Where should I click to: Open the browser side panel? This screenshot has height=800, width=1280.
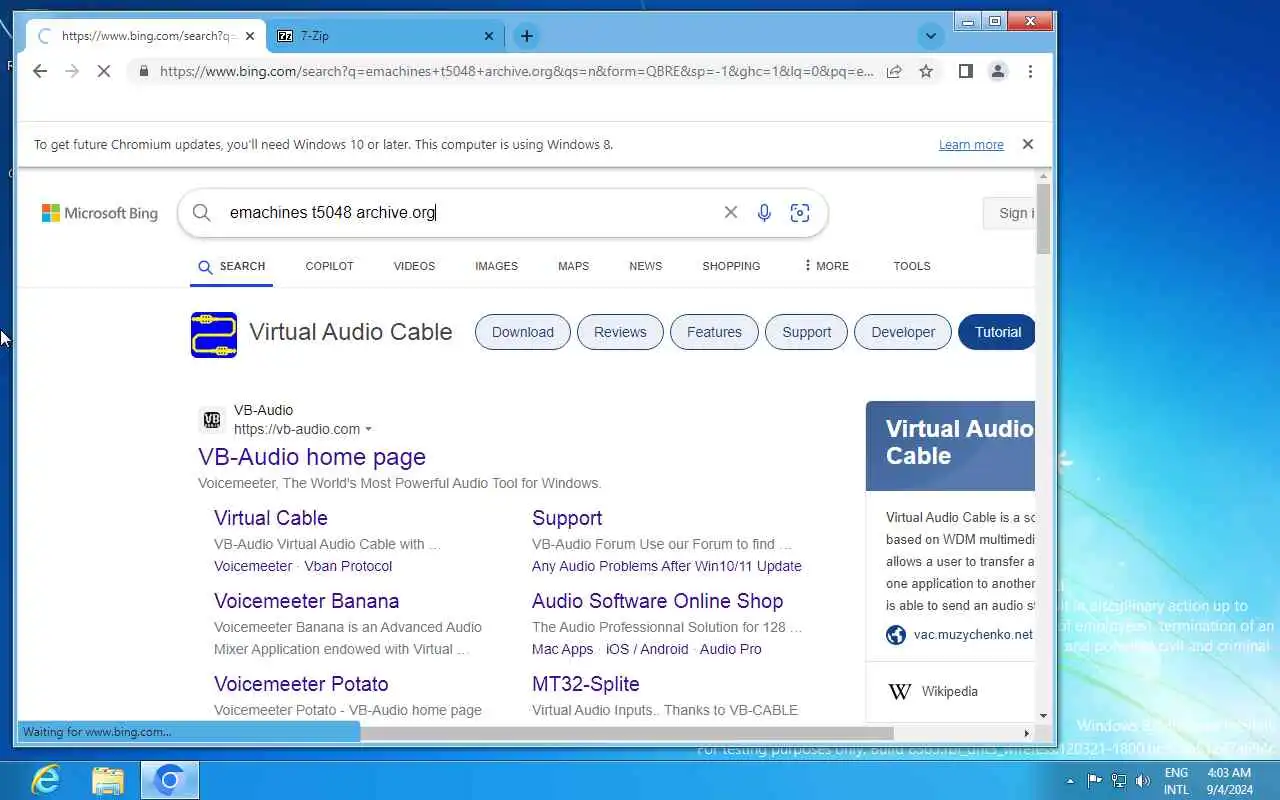(x=965, y=71)
